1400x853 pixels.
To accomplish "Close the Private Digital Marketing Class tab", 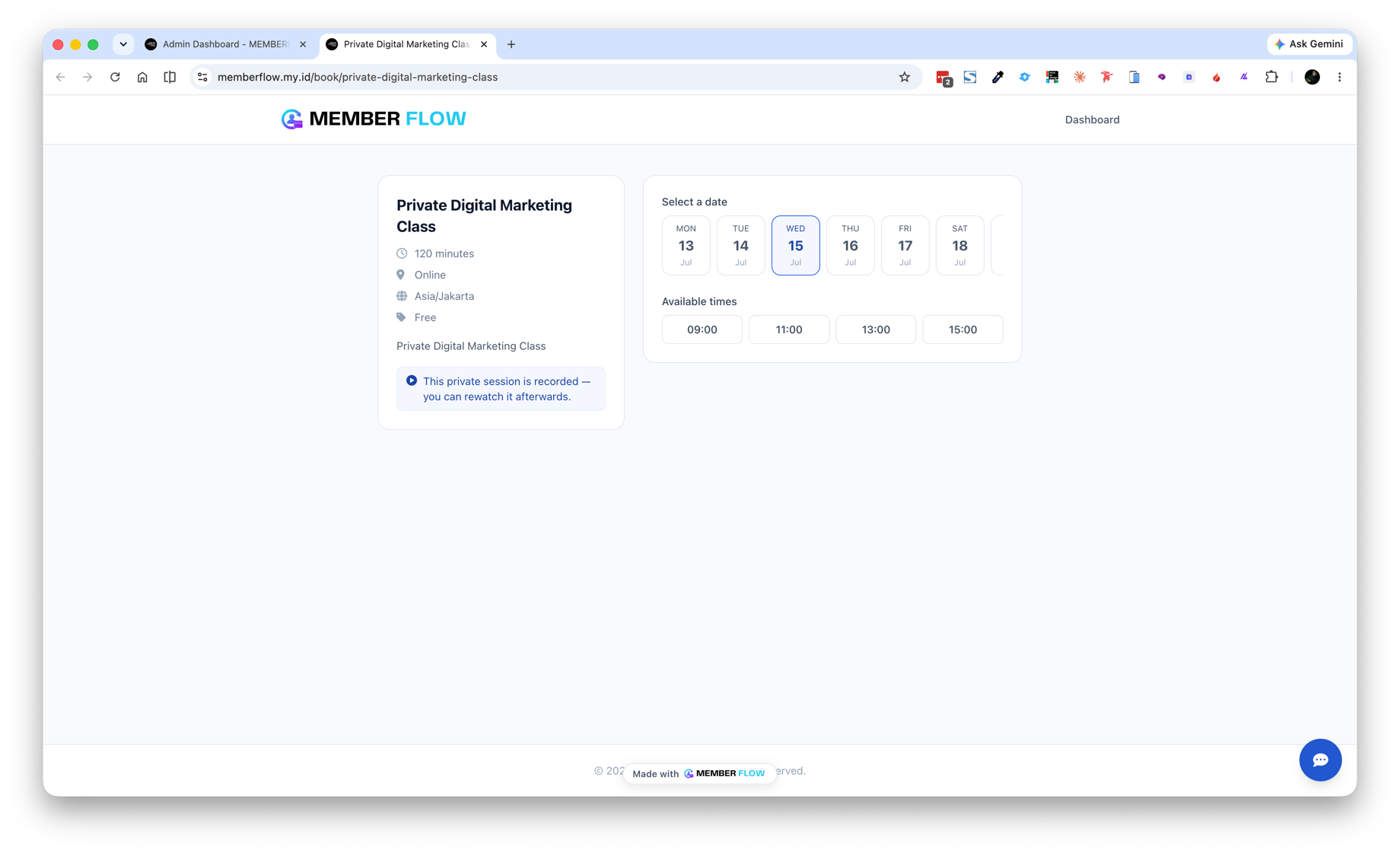I will coord(484,44).
